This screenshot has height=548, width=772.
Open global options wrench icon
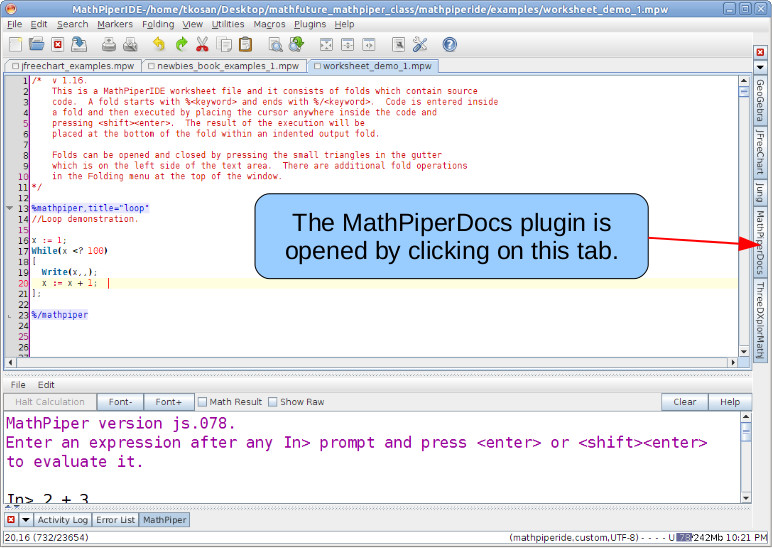(x=420, y=45)
